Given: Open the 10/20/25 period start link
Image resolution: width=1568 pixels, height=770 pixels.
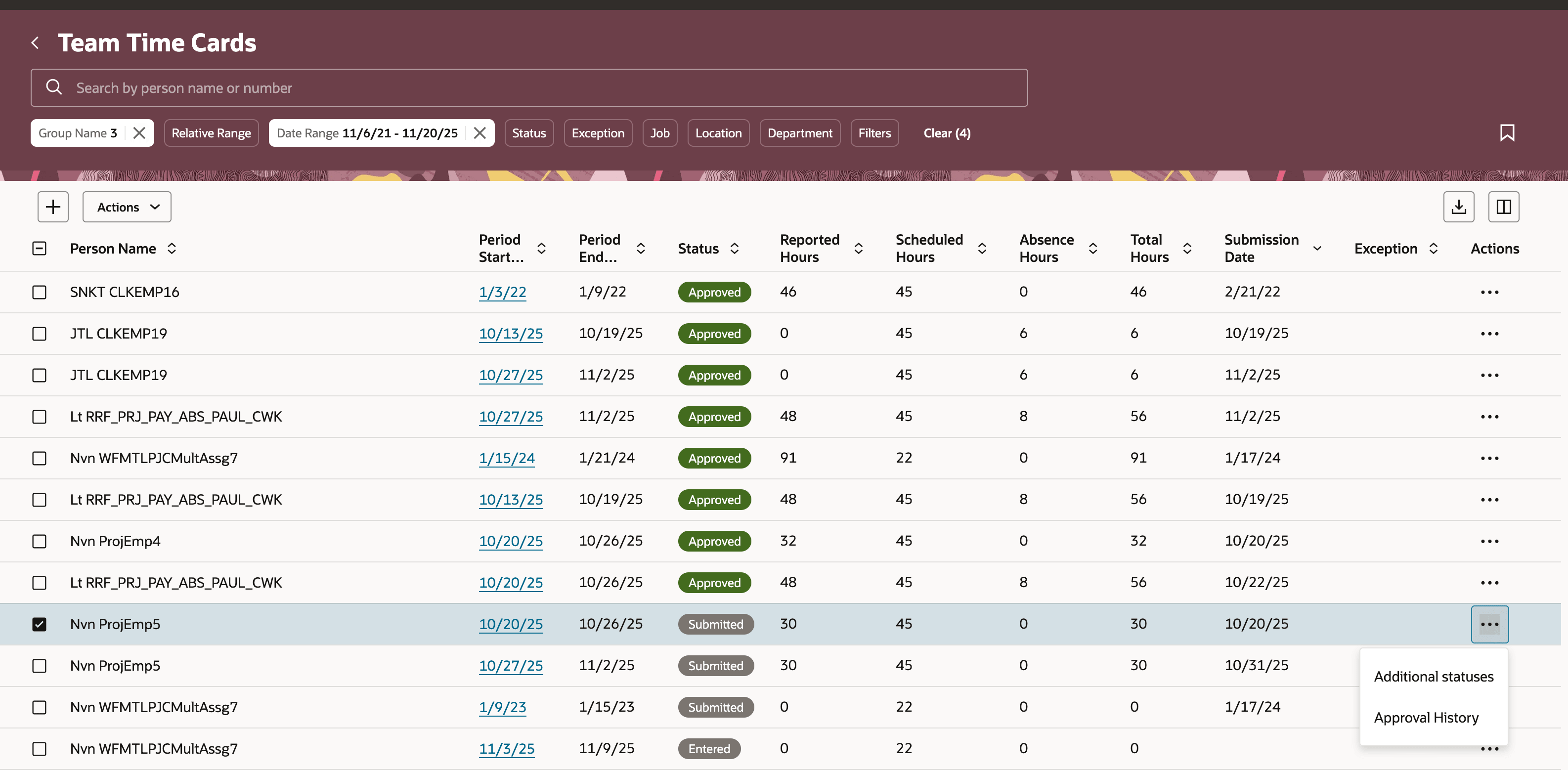Looking at the screenshot, I should 511,624.
